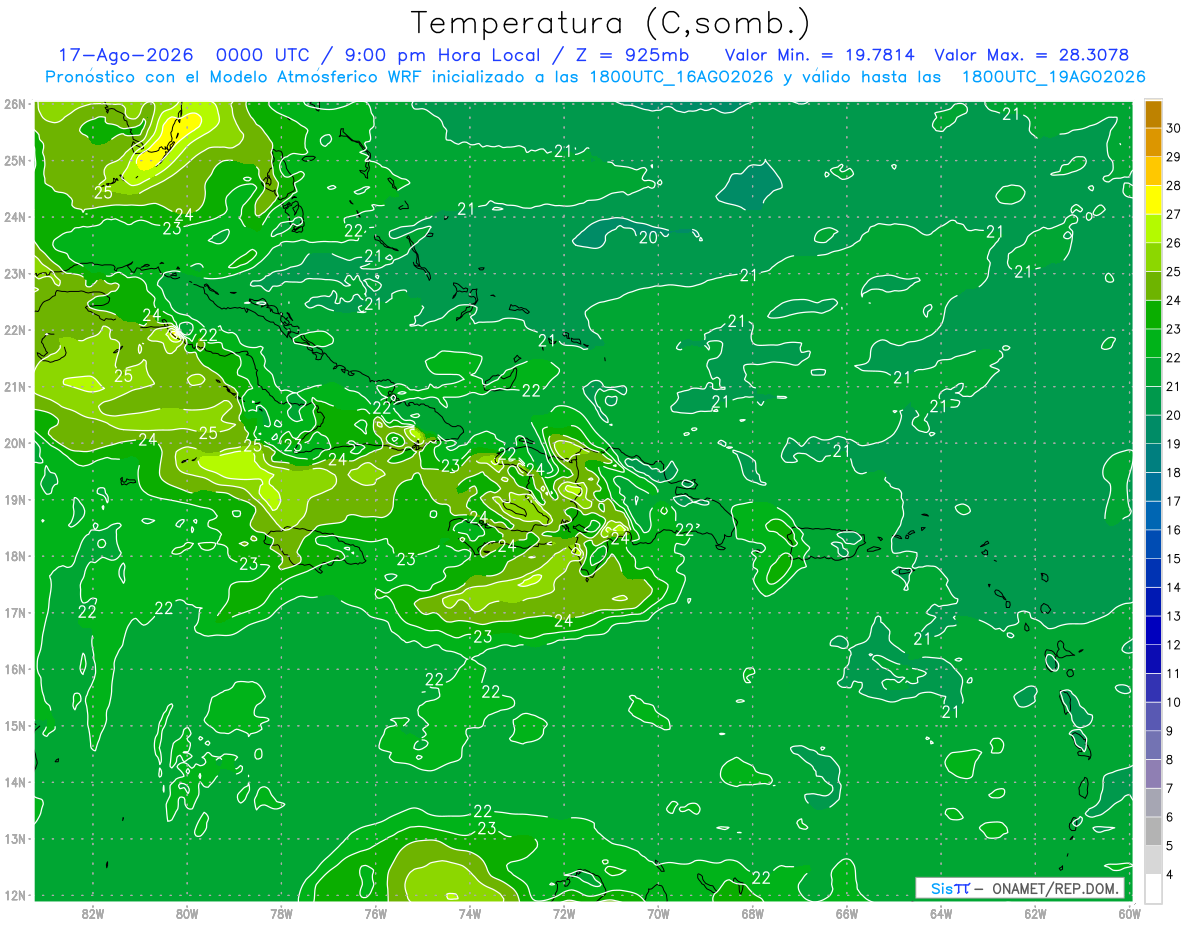Click the '80W' longitude axis label
This screenshot has width=1200, height=927.
186,913
